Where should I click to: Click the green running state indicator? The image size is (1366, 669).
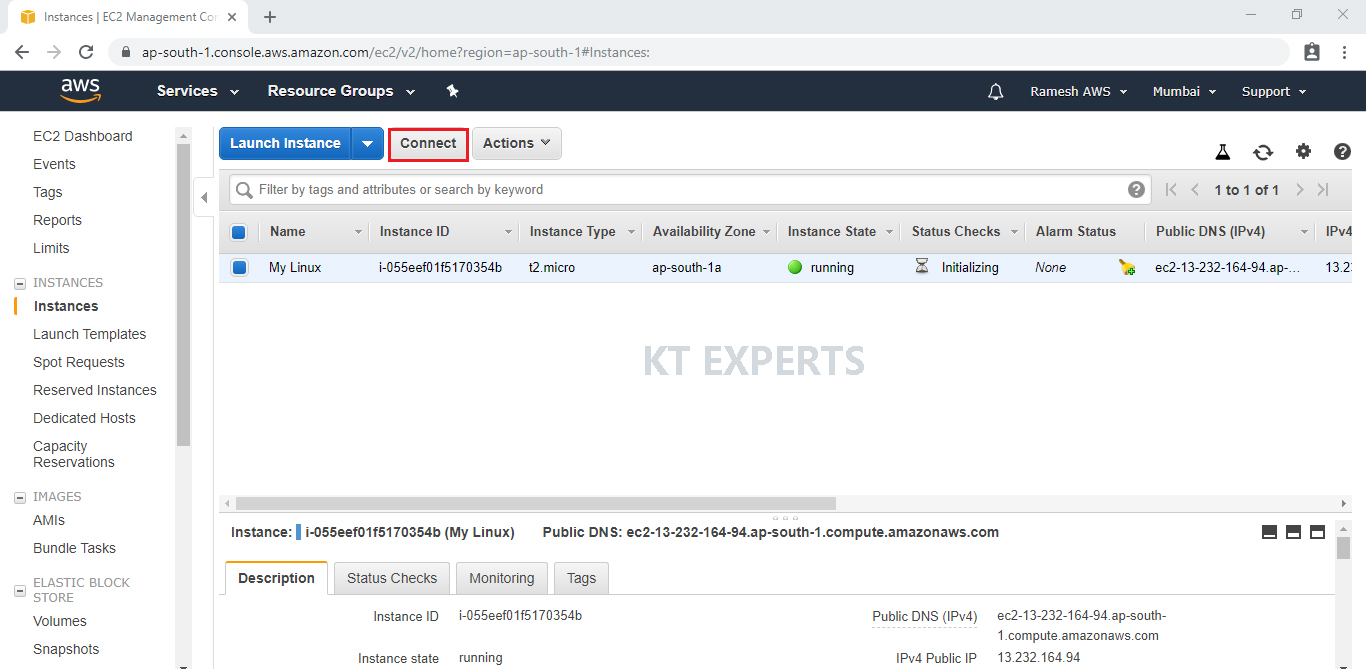tap(795, 267)
